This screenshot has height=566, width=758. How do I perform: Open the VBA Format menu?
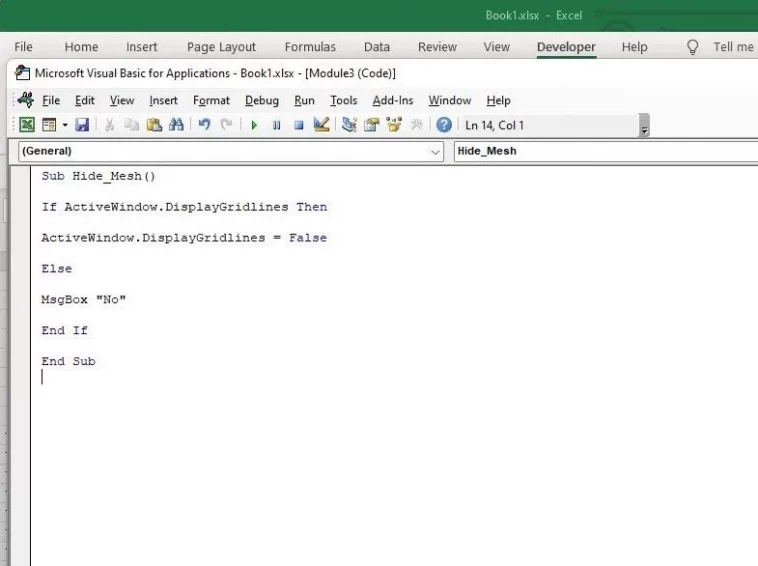(211, 101)
